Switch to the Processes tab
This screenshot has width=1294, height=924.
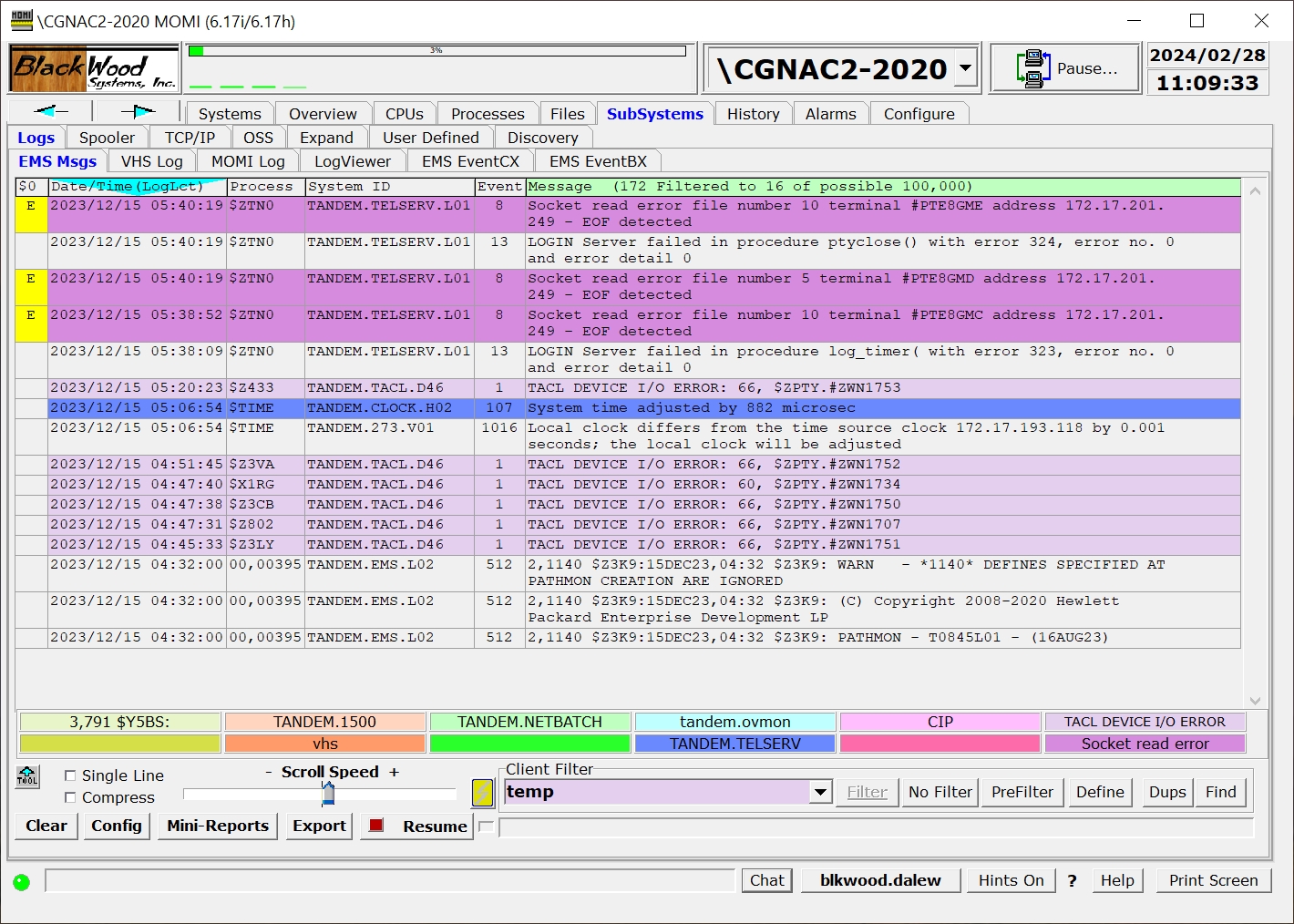tap(488, 114)
